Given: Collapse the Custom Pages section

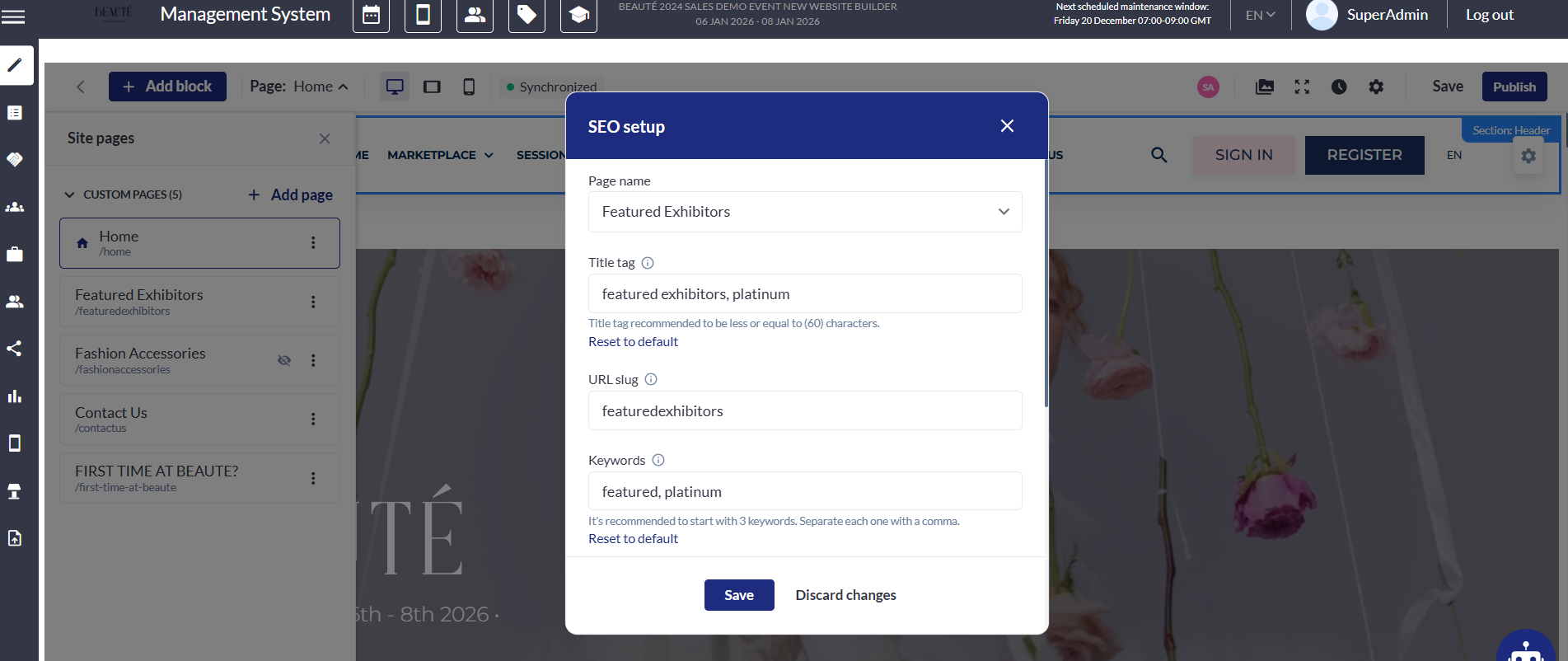Looking at the screenshot, I should (x=69, y=195).
